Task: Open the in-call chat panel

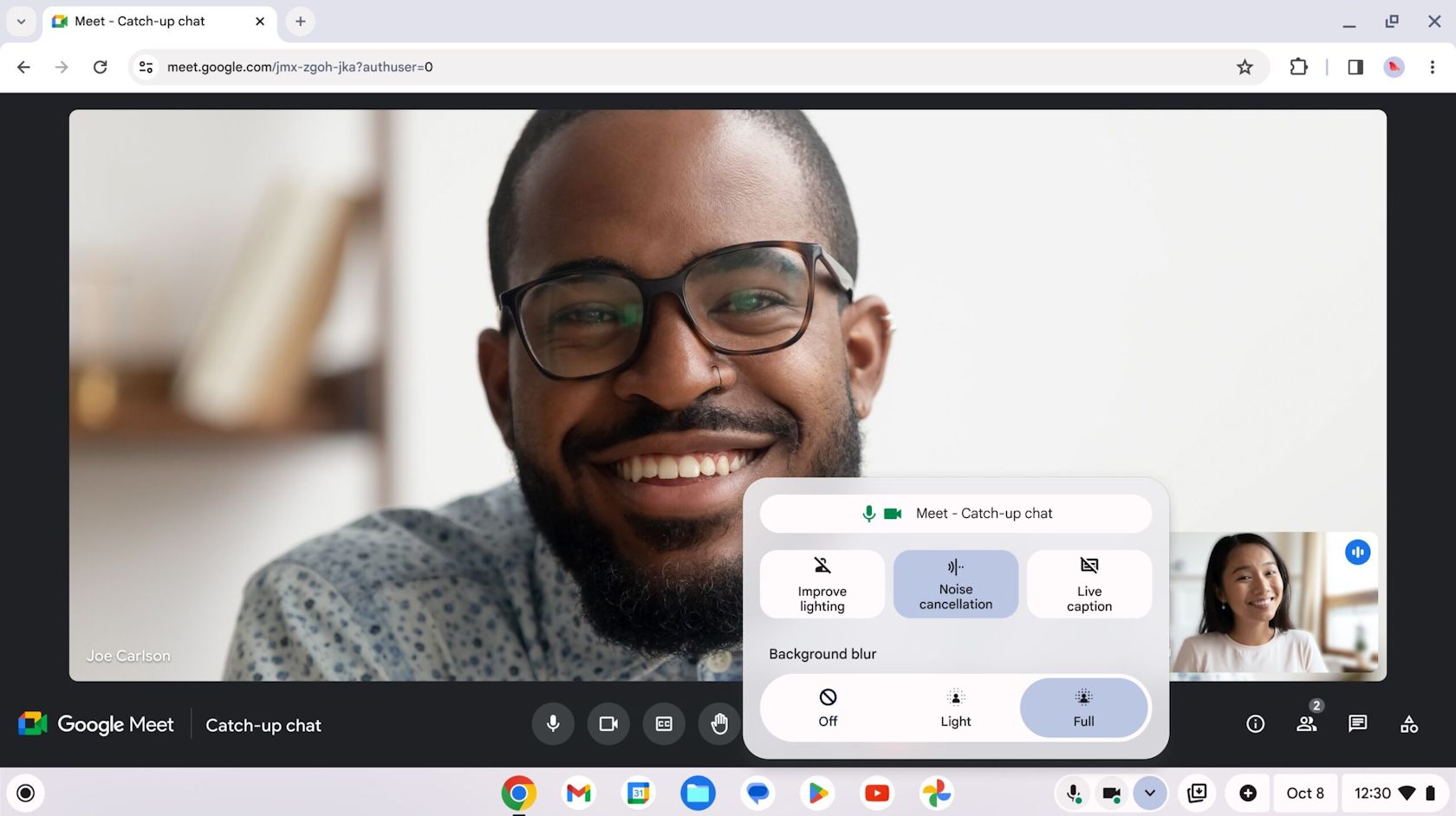Action: [x=1357, y=724]
